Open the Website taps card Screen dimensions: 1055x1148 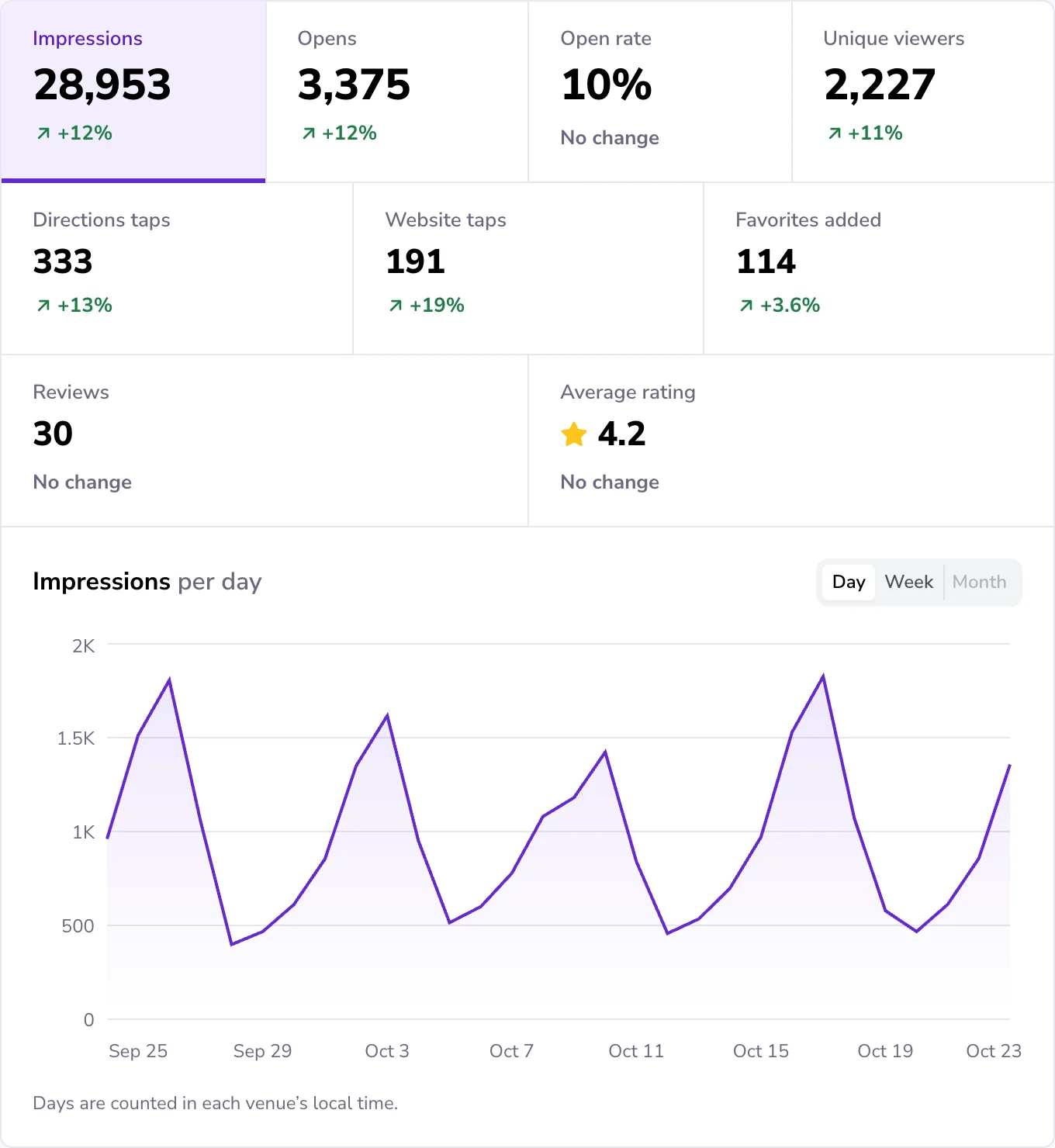pyautogui.click(x=528, y=269)
